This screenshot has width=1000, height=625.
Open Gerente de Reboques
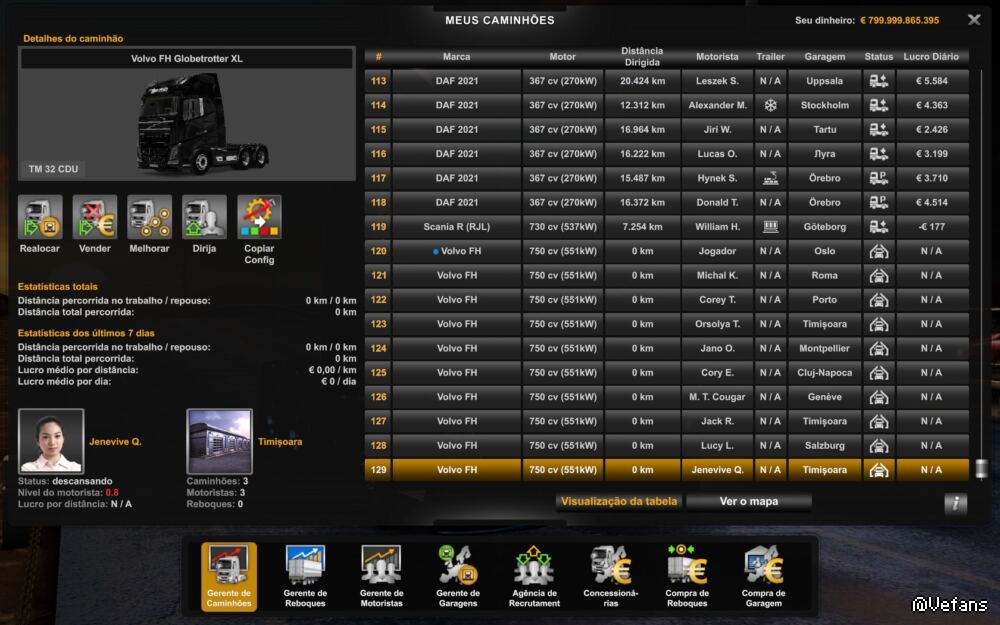tap(305, 577)
